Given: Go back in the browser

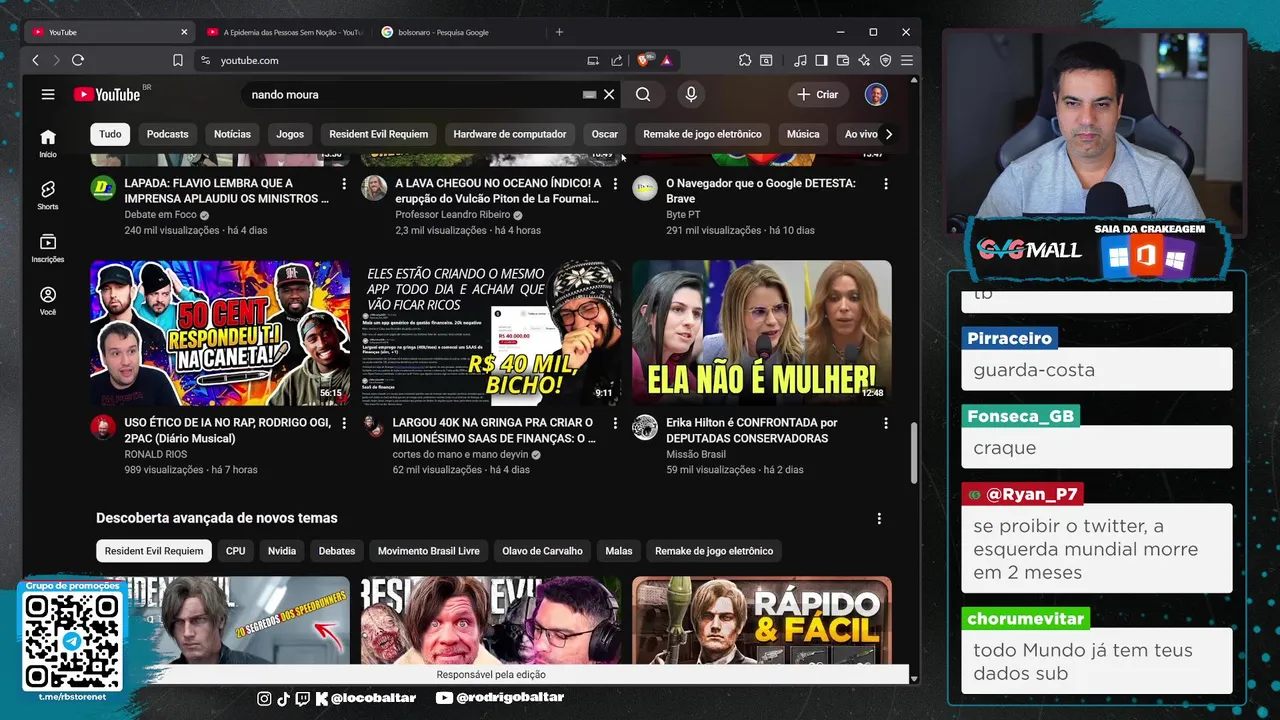Looking at the screenshot, I should (x=35, y=60).
